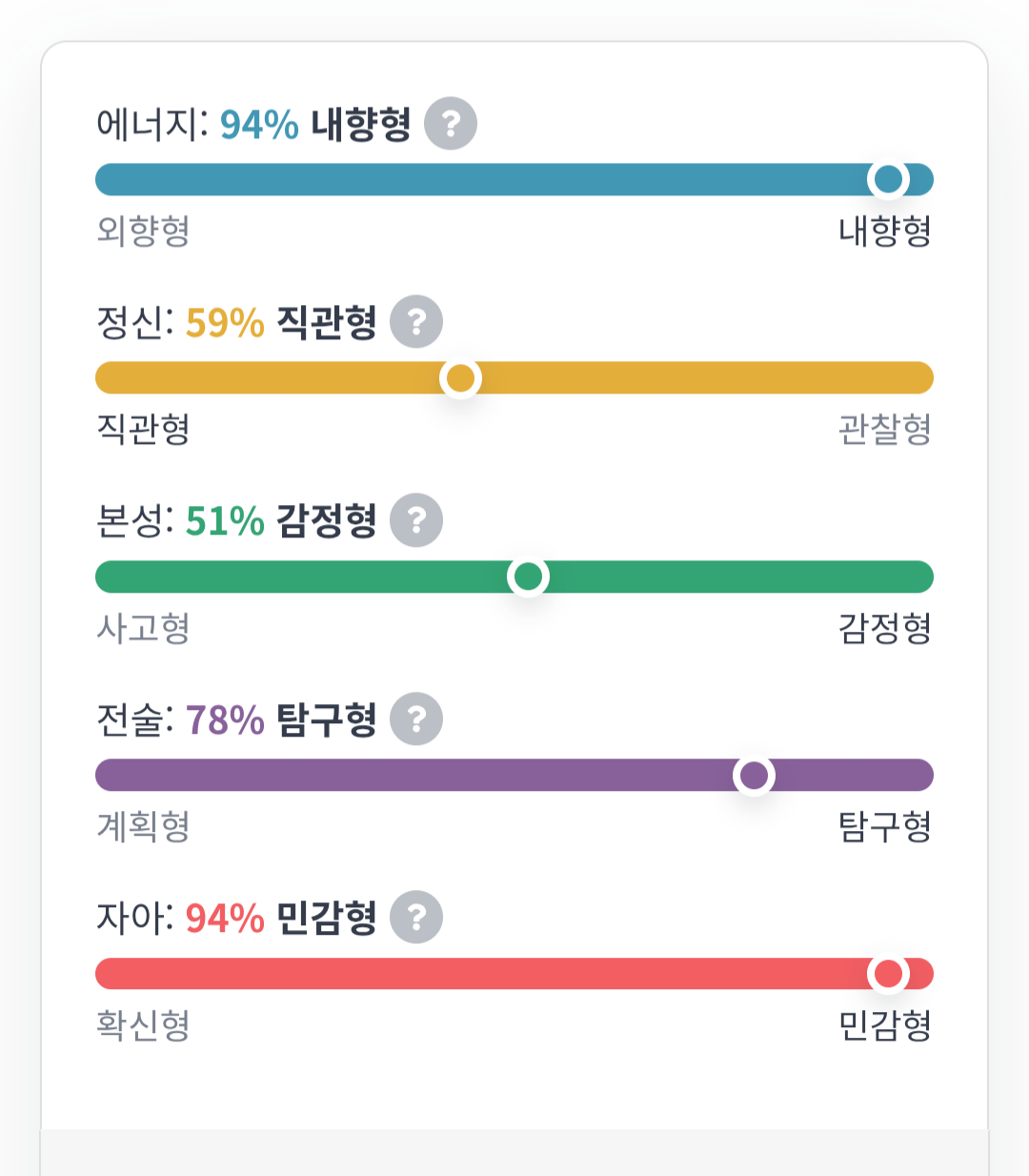The width and height of the screenshot is (1029, 1176).
Task: Click the green 본성 slider handle
Action: pyautogui.click(x=528, y=577)
